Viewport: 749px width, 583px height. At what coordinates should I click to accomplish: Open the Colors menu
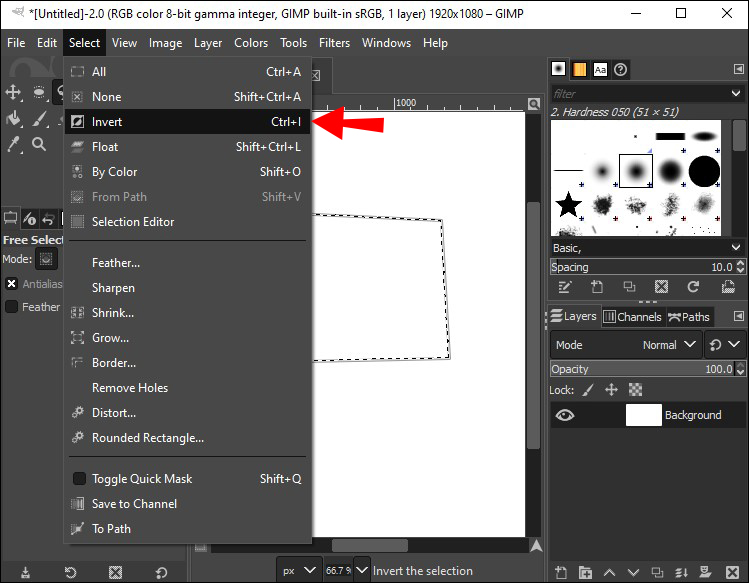click(x=251, y=43)
